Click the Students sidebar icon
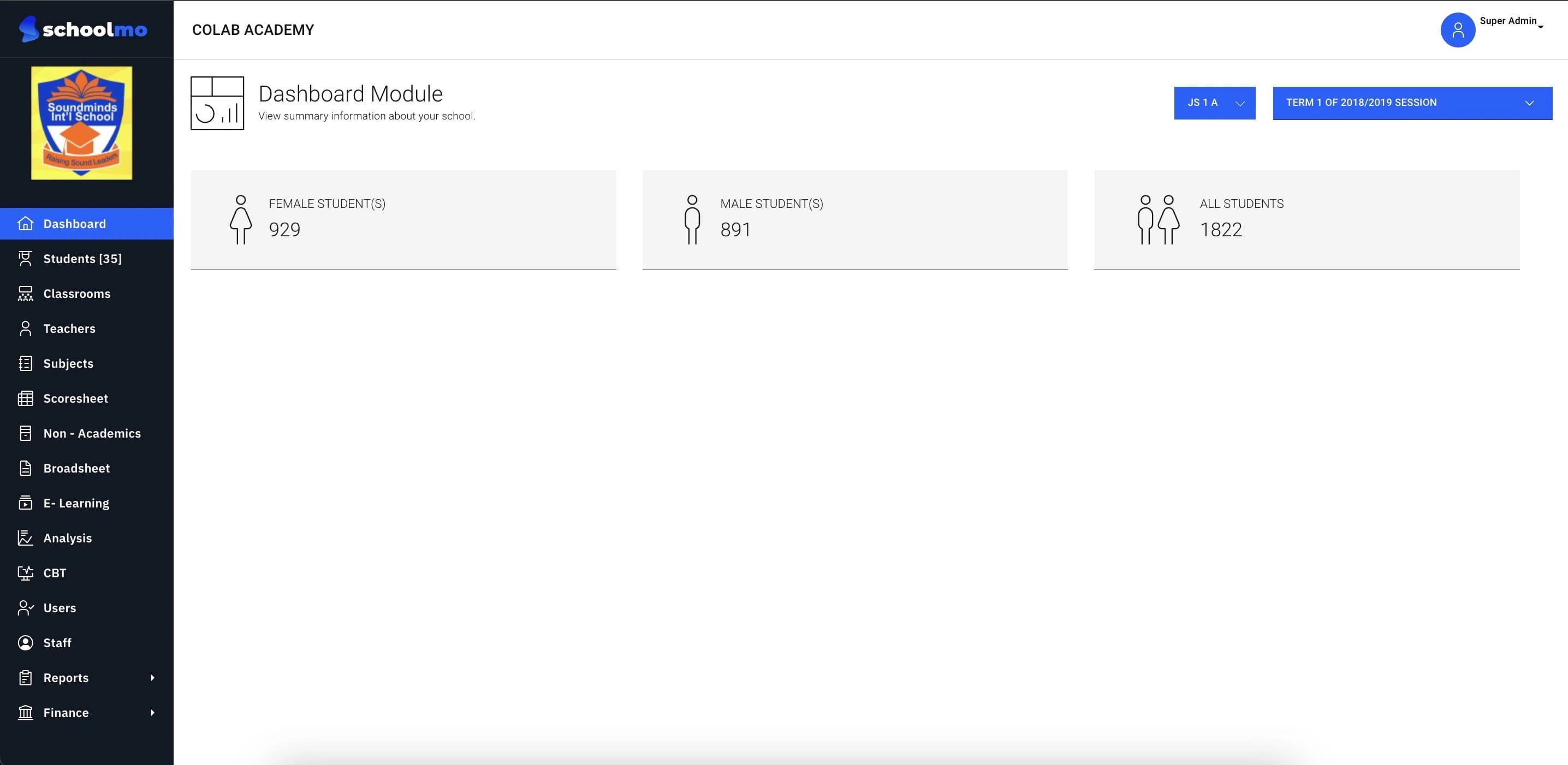1568x765 pixels. 25,259
